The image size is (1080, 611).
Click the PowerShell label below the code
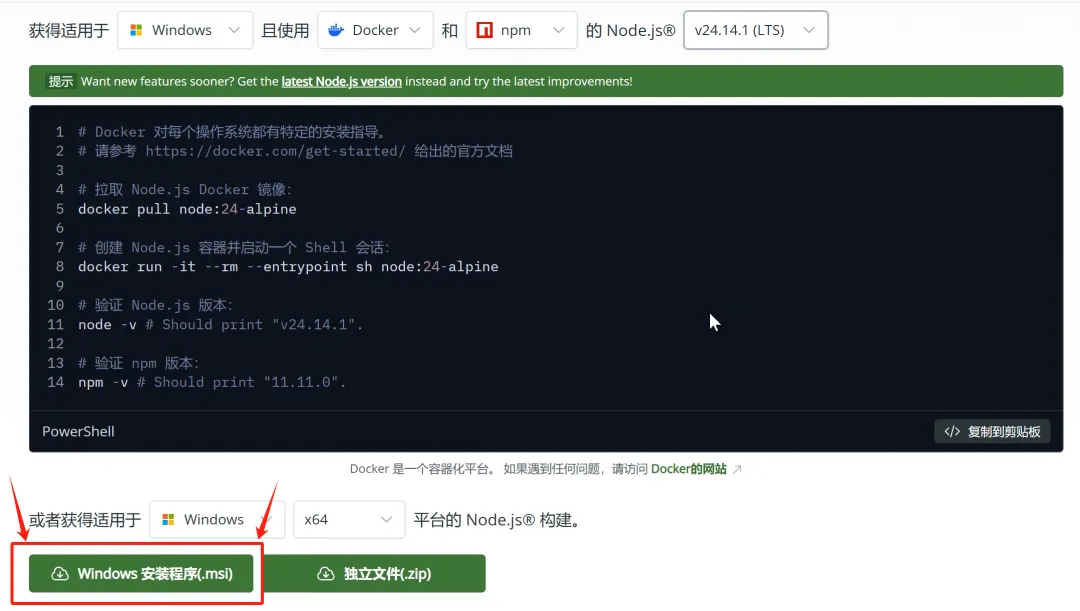point(79,431)
